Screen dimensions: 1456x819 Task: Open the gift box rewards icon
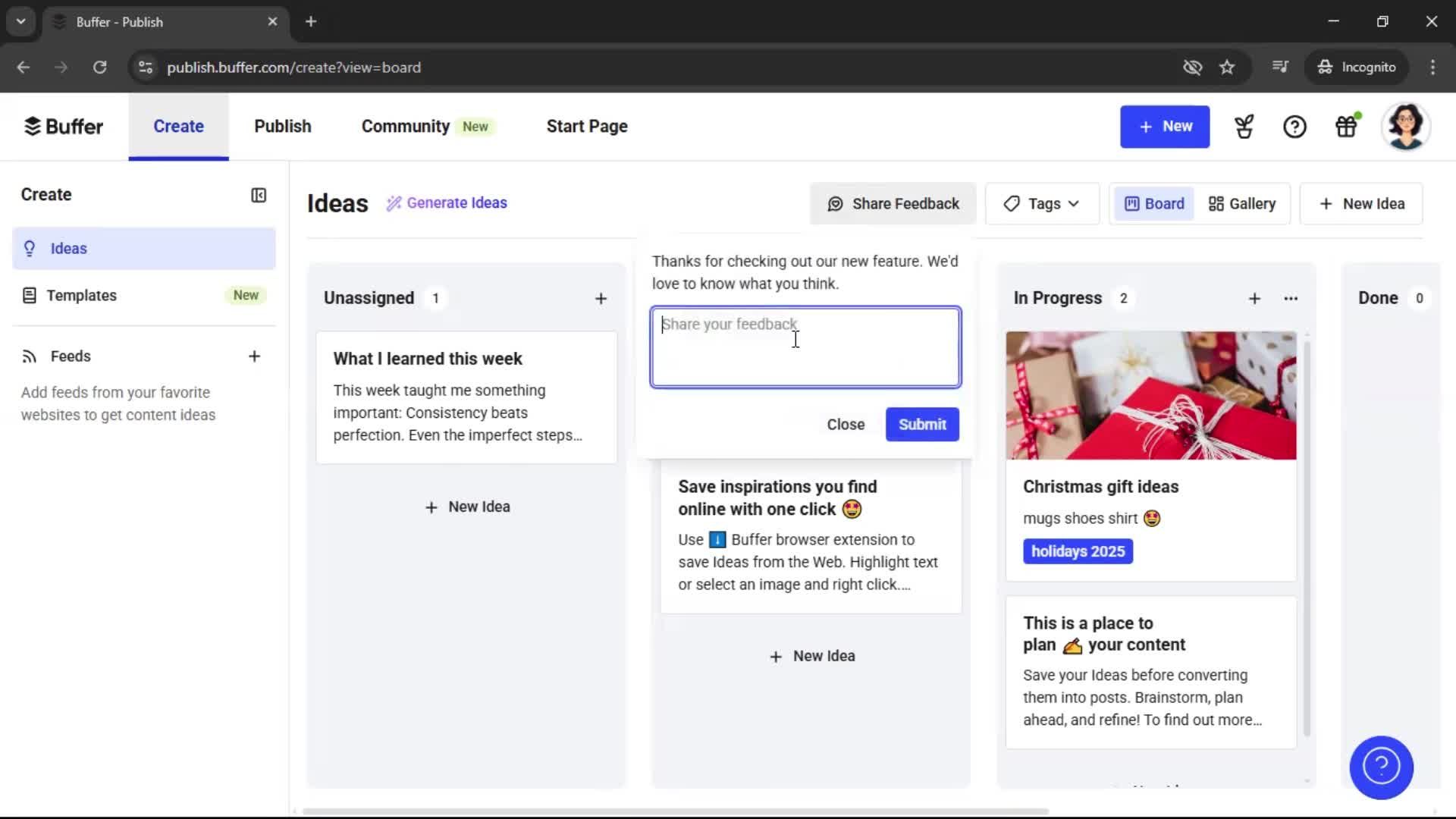click(1347, 126)
